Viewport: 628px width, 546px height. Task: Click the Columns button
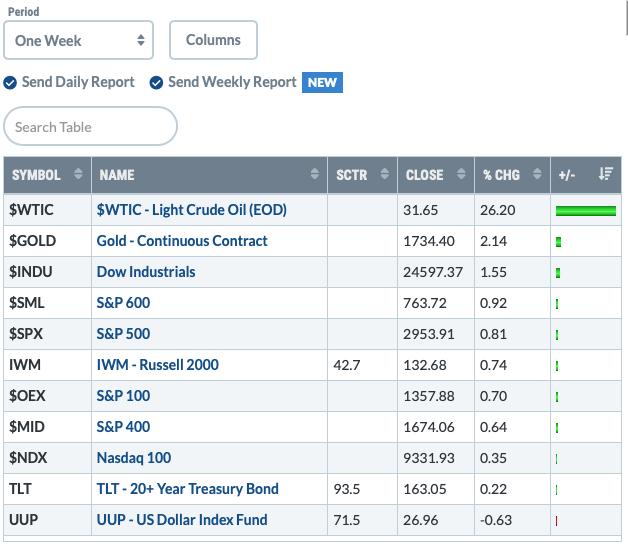213,40
